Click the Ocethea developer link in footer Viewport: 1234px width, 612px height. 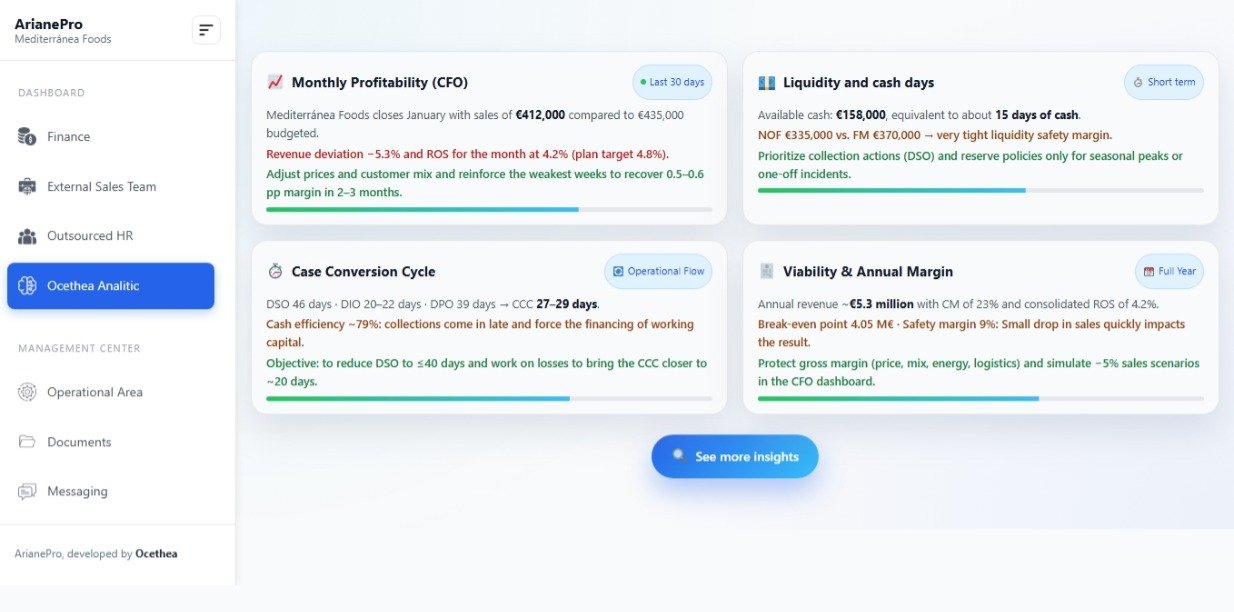point(156,553)
